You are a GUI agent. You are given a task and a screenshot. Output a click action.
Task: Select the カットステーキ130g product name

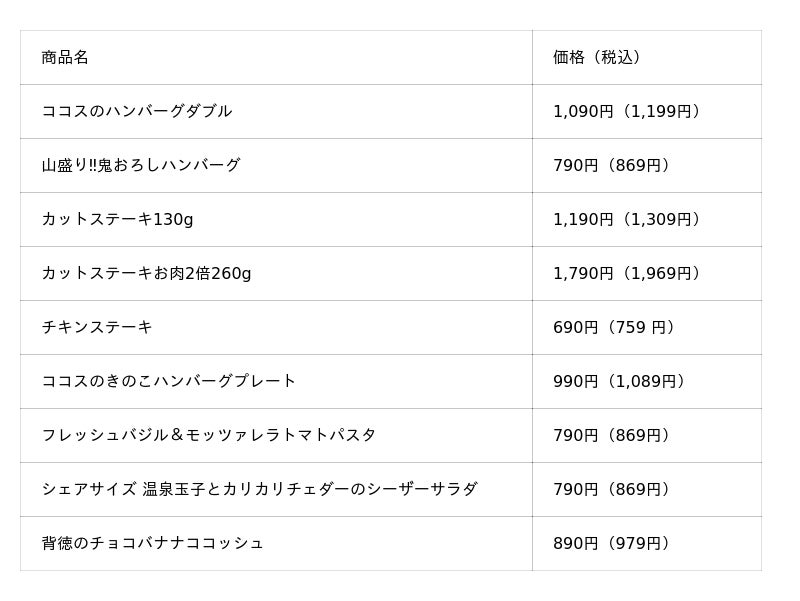click(117, 219)
